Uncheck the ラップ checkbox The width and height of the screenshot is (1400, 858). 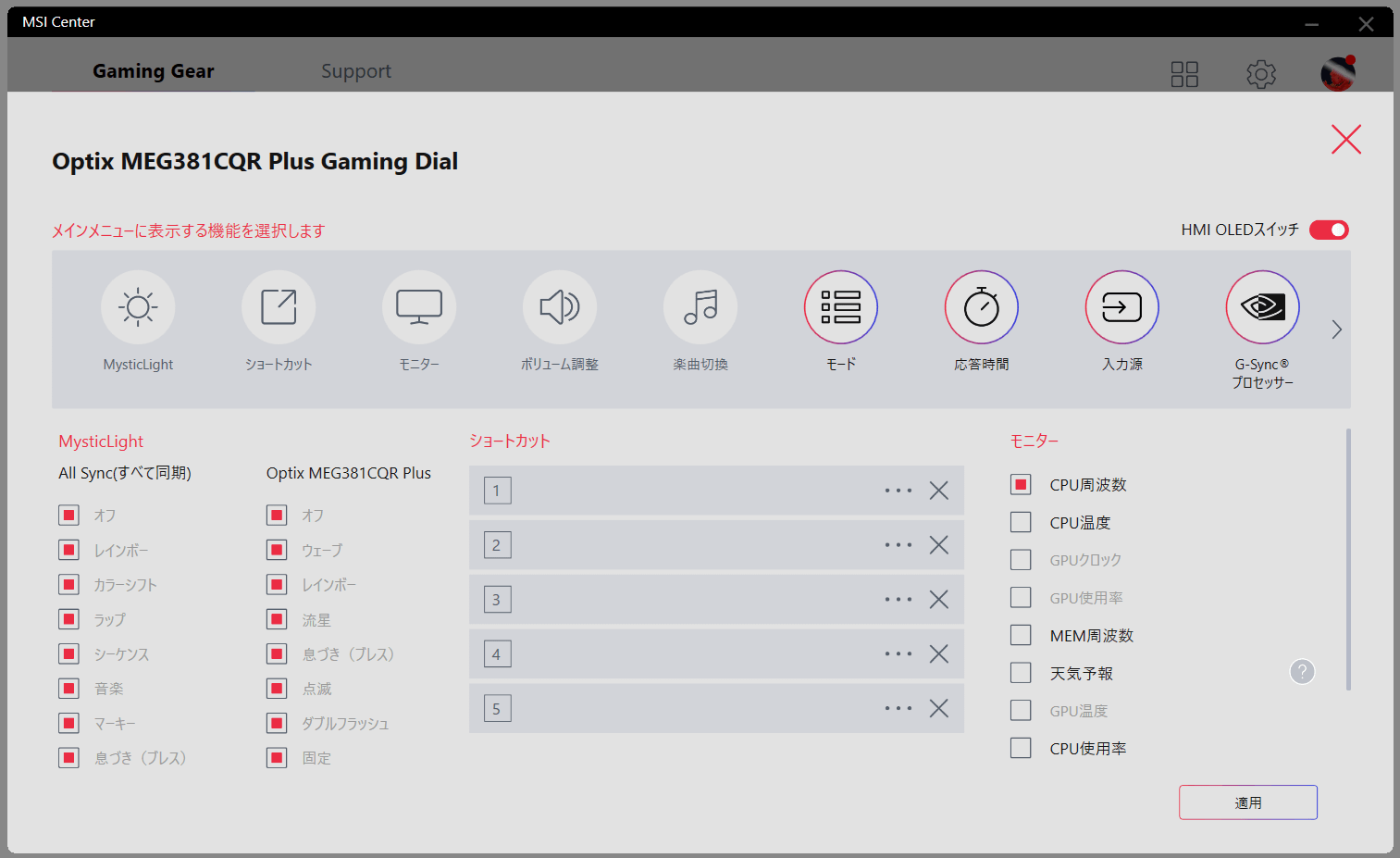pyautogui.click(x=68, y=618)
